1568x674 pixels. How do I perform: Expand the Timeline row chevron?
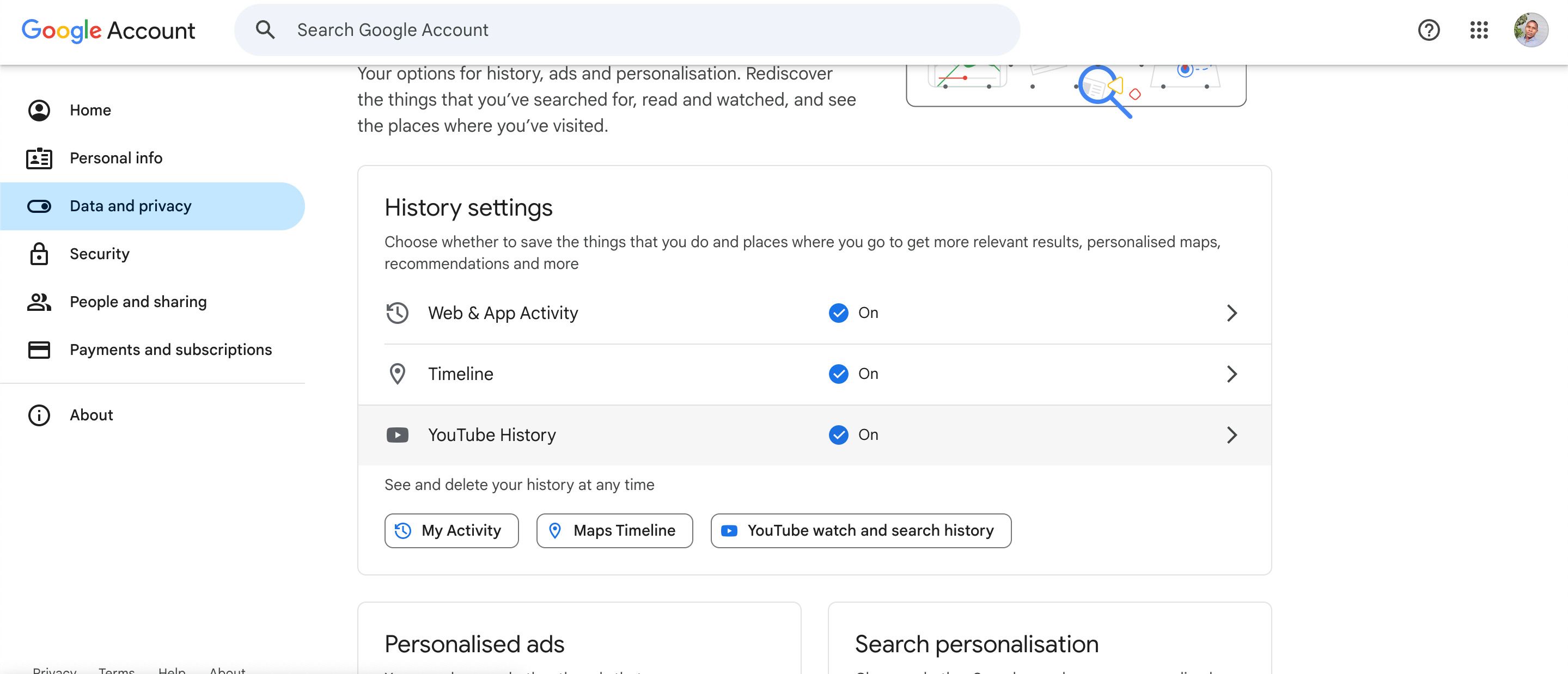tap(1231, 374)
